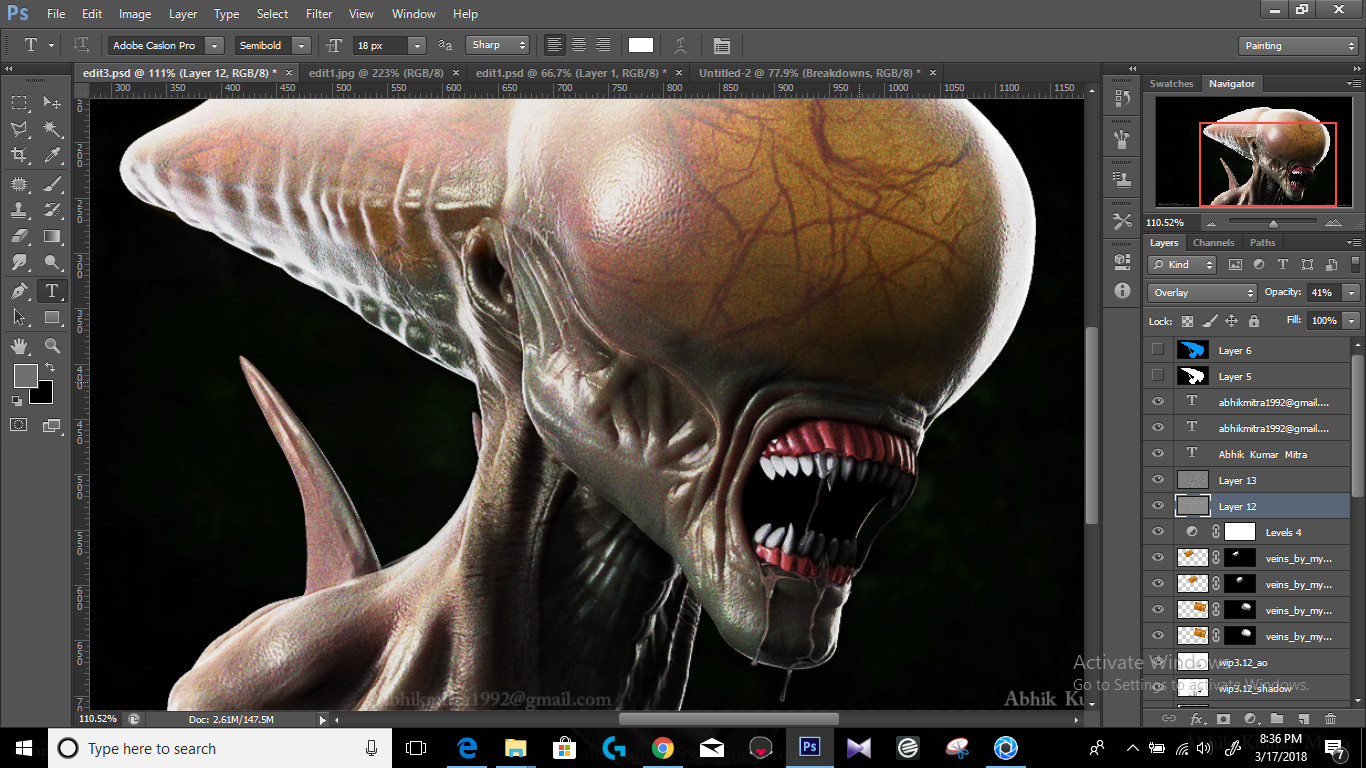Open the Image menu

[x=135, y=14]
